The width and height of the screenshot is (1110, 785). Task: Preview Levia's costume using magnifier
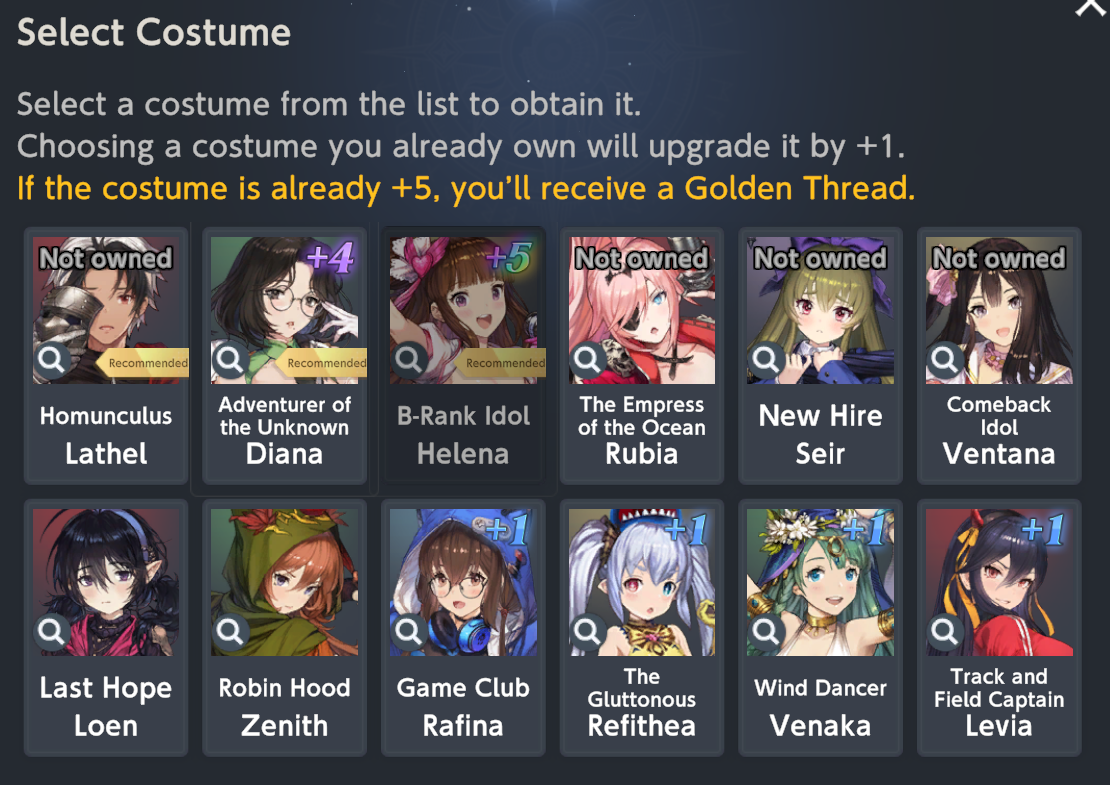pyautogui.click(x=944, y=631)
